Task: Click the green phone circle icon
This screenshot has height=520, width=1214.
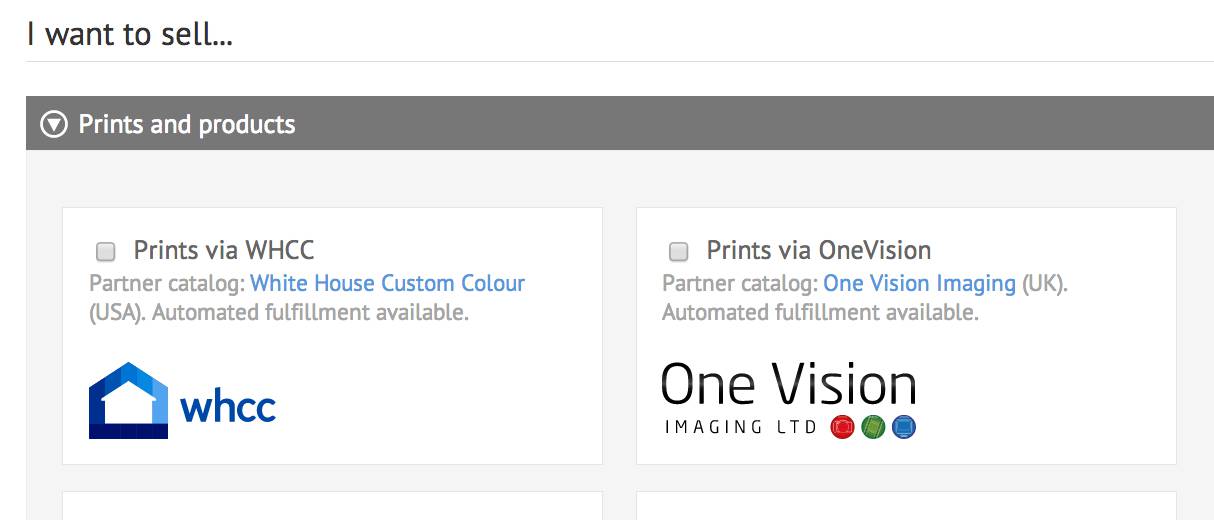Action: (x=873, y=428)
